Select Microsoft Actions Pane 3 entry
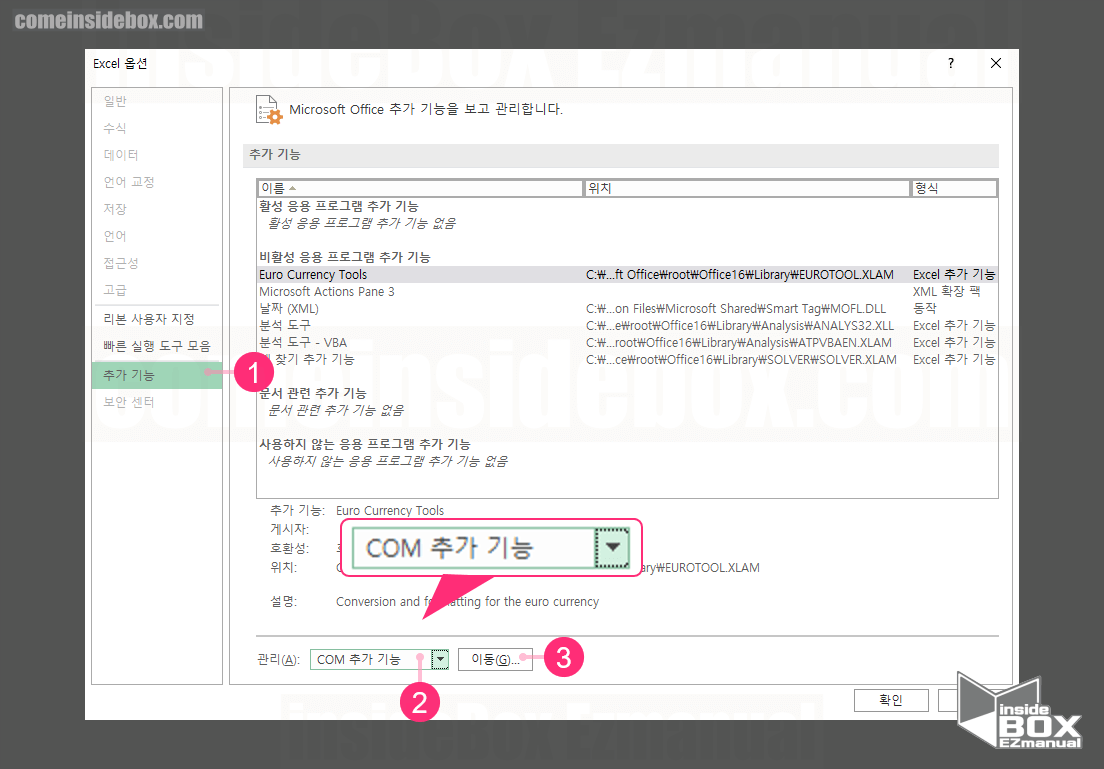Screen dimensions: 1104x769 pos(327,290)
